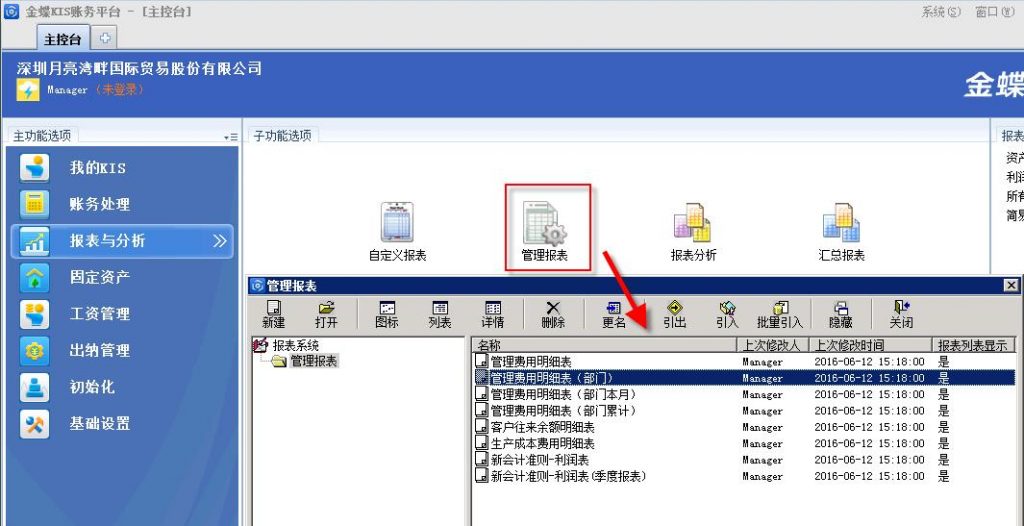
Task: Select 工资管理 module
Action: [122, 314]
